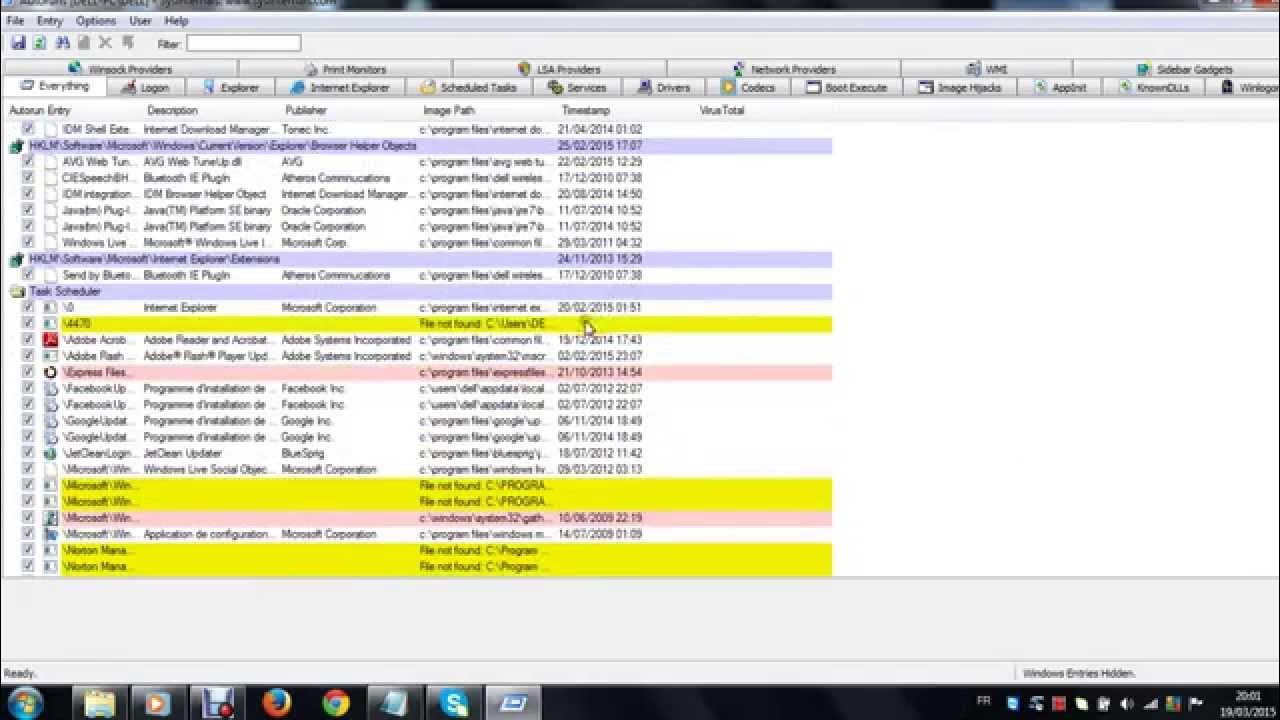This screenshot has height=720, width=1280.
Task: Open Skype from the taskbar
Action: click(455, 703)
